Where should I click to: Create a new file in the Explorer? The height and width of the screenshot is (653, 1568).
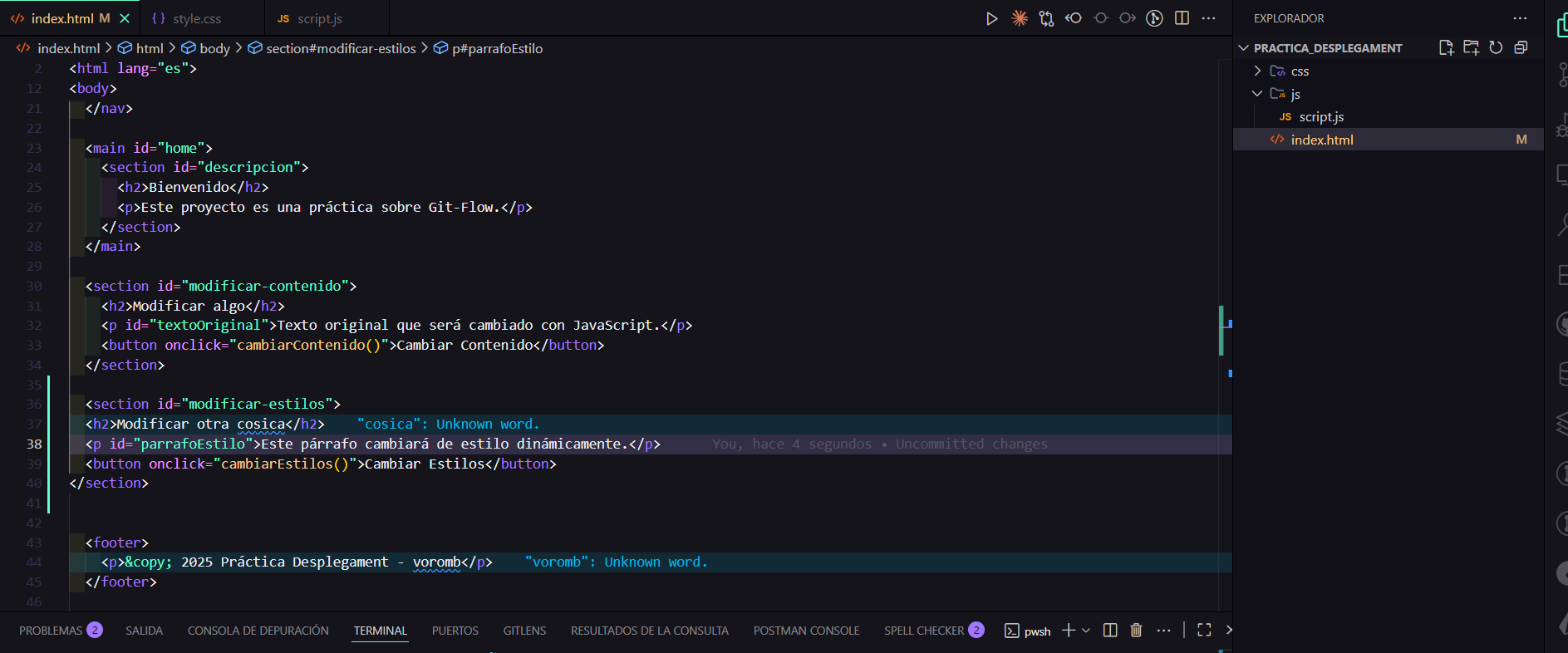click(1446, 47)
